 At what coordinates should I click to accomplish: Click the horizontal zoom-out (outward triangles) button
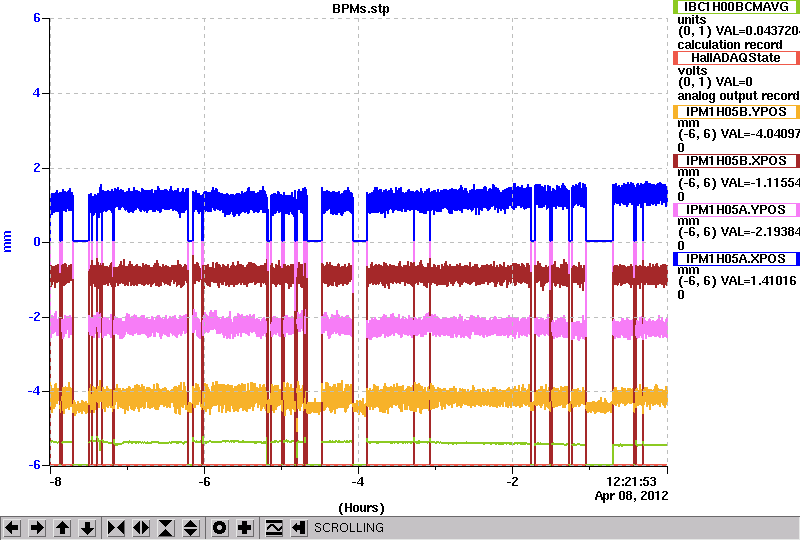click(x=141, y=528)
